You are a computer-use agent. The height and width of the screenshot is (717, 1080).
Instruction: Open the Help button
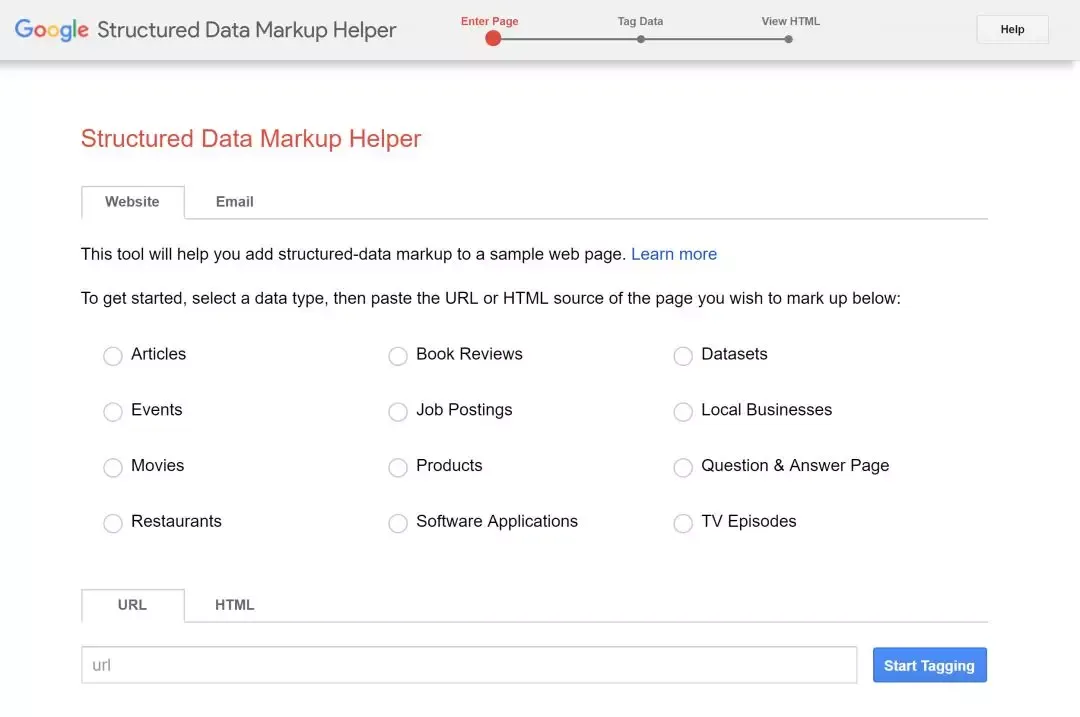1012,30
